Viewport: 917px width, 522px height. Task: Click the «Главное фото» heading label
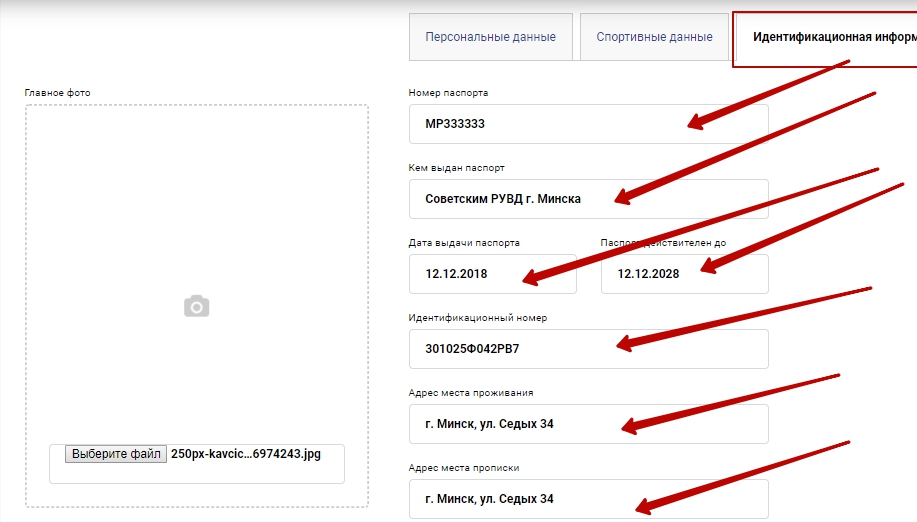[x=57, y=93]
